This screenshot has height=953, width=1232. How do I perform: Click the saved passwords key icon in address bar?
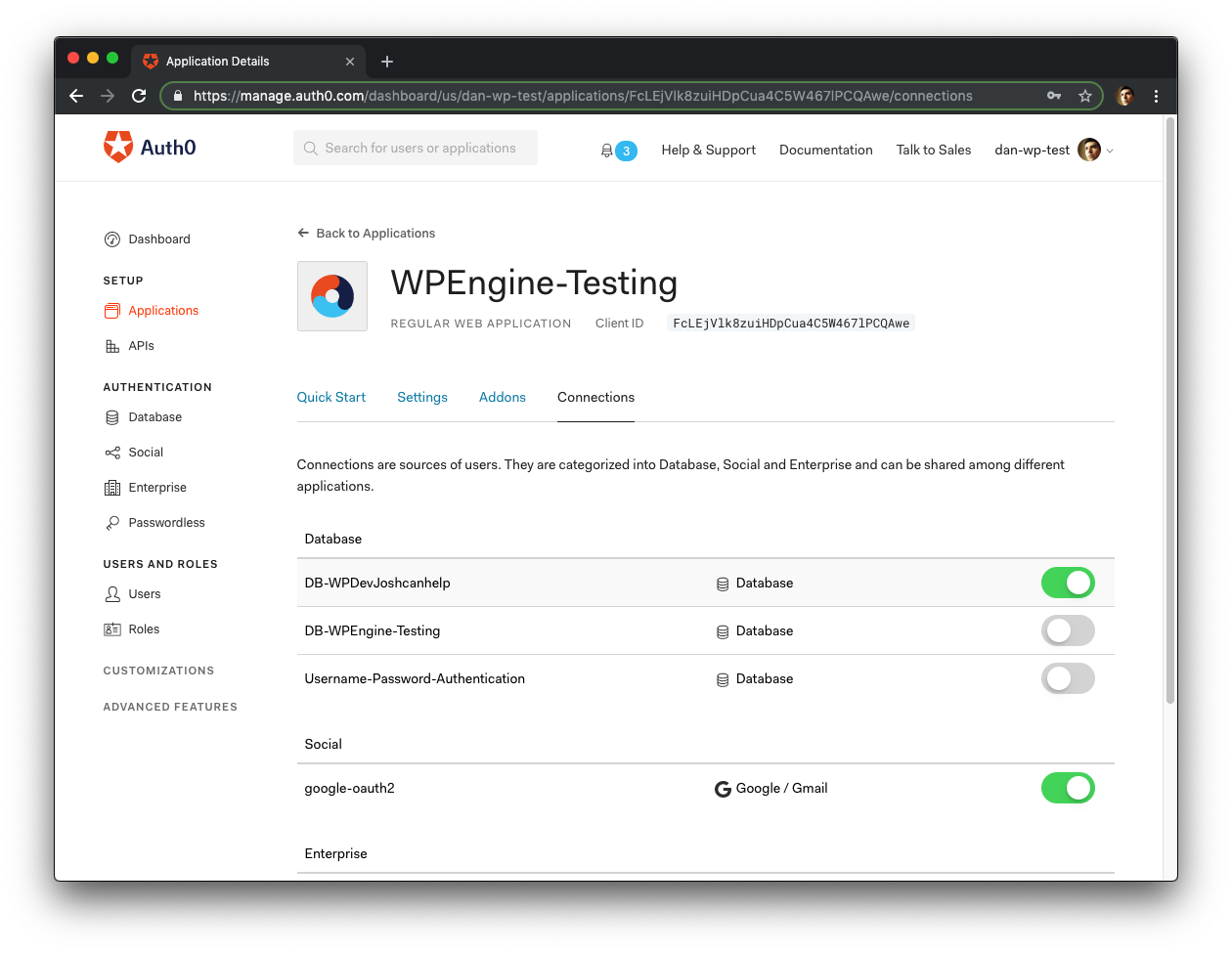click(x=1054, y=96)
